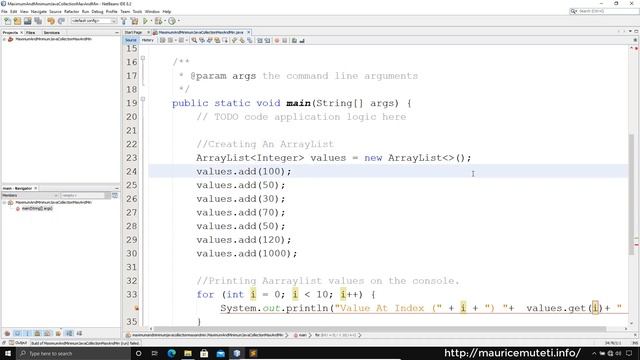Click the editor horizontal scrollbar
Screen dimensions: 640x360
click(380, 329)
